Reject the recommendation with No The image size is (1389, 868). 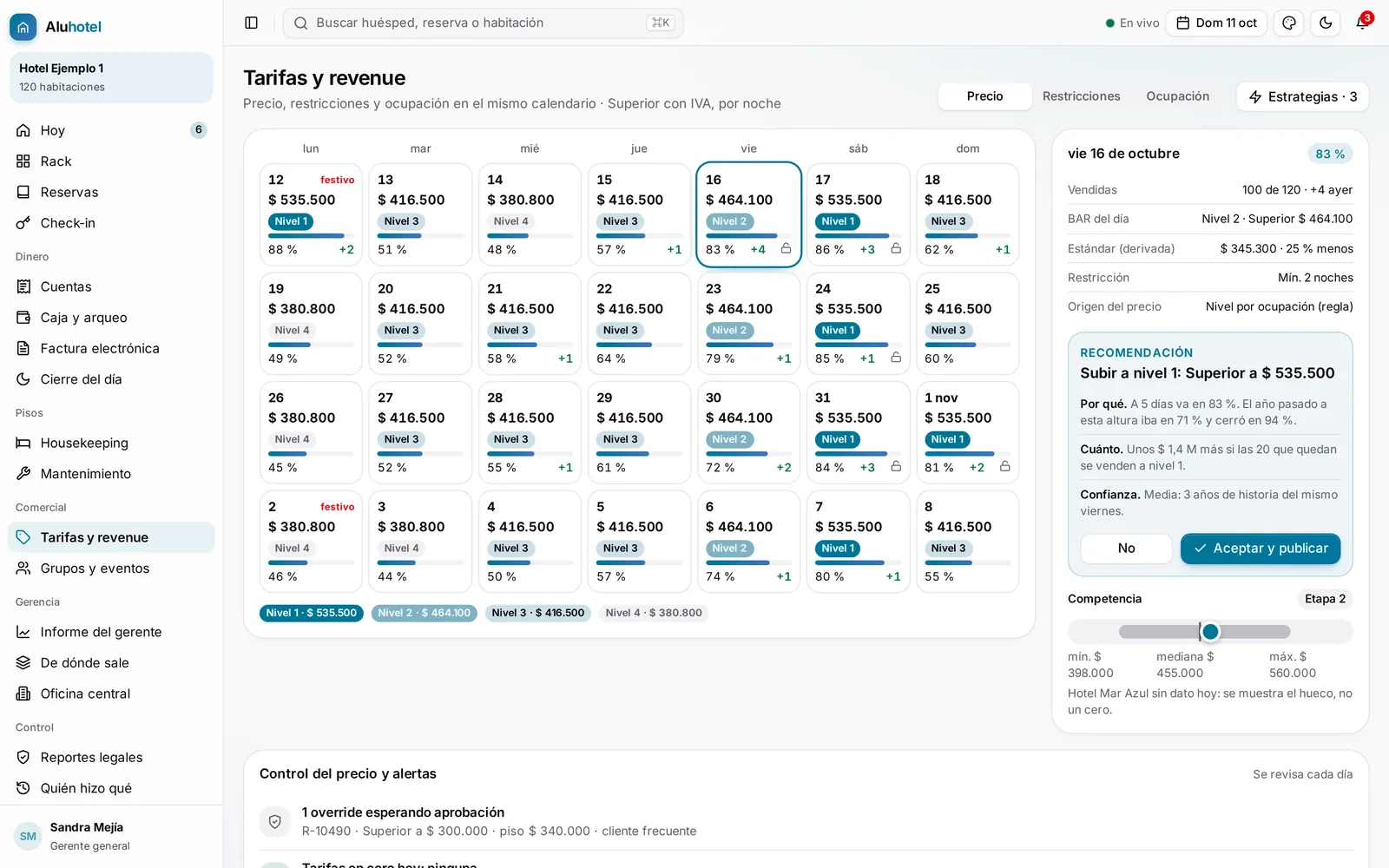point(1126,549)
